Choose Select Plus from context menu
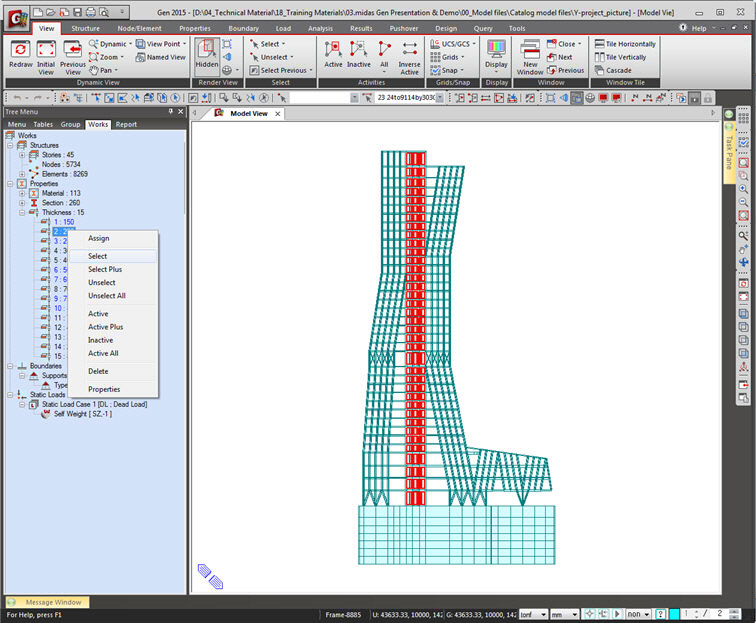Screen dimensions: 756x623 (x=105, y=269)
